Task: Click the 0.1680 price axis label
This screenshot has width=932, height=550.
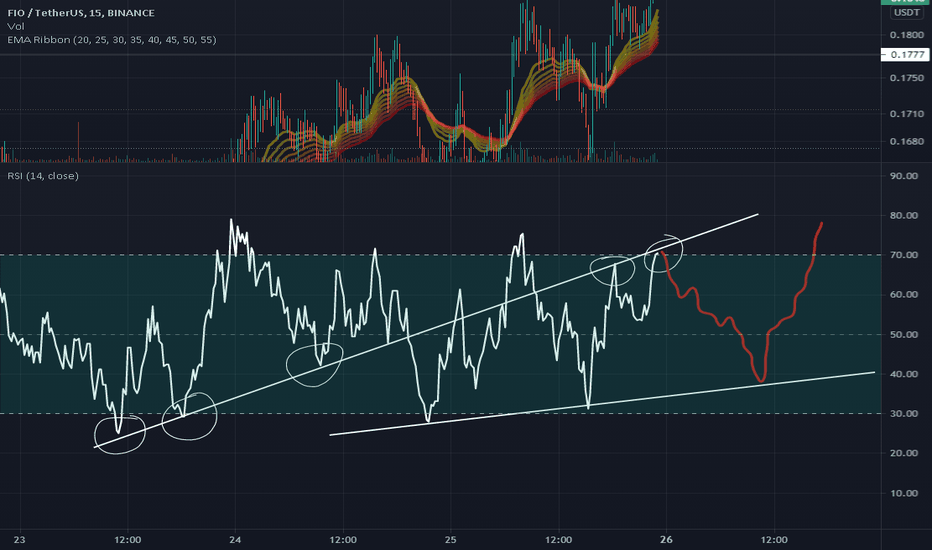Action: click(x=906, y=142)
